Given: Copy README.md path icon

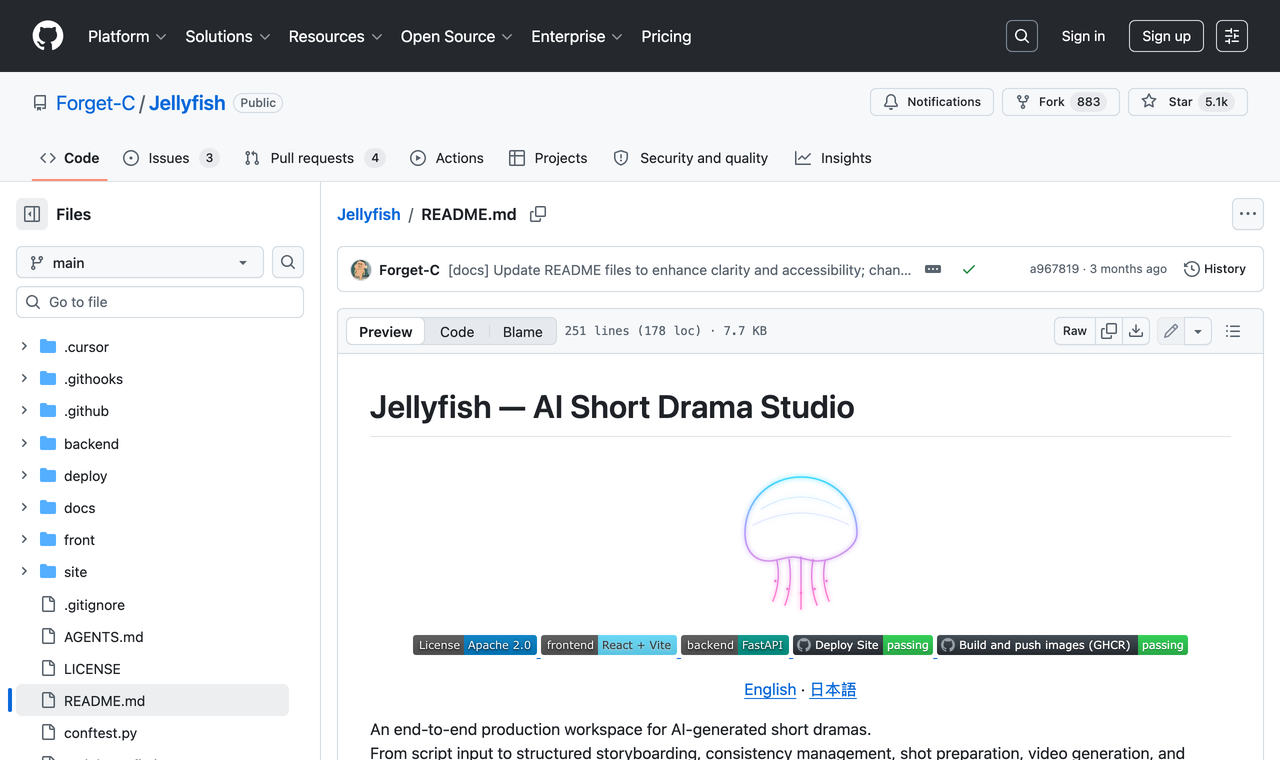Looking at the screenshot, I should 538,214.
